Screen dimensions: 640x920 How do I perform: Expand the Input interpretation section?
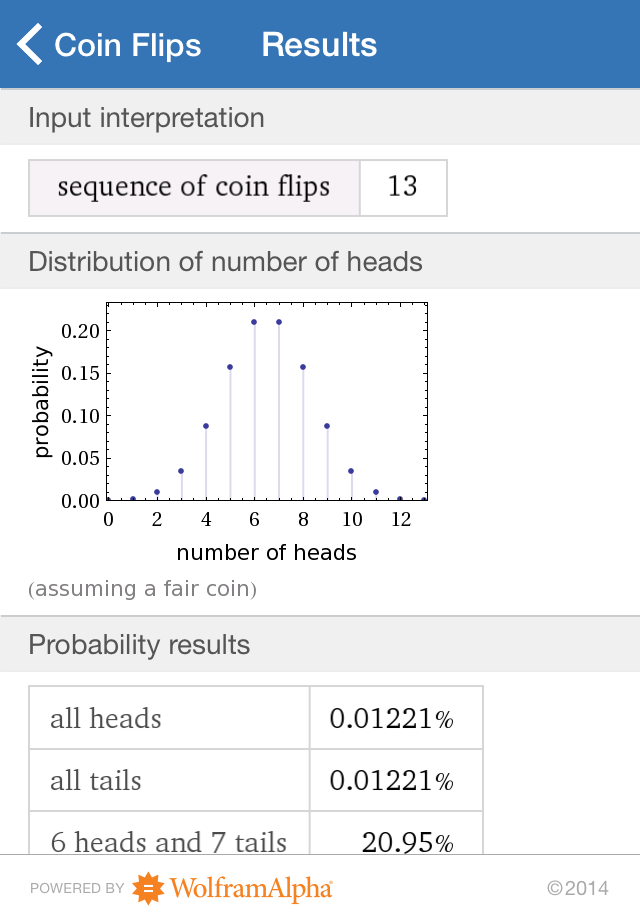(146, 118)
